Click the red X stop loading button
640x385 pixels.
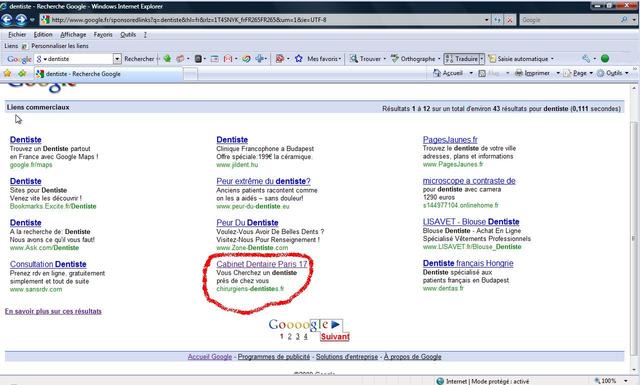point(510,20)
